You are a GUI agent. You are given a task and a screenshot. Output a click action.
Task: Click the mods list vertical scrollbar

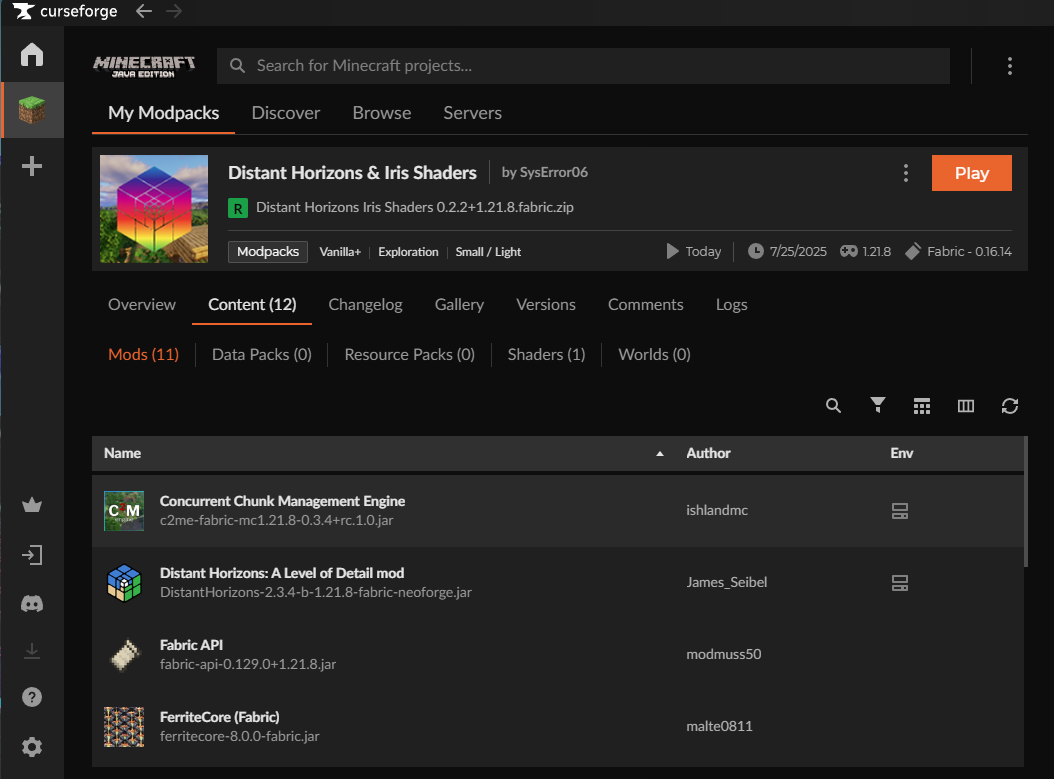1026,502
